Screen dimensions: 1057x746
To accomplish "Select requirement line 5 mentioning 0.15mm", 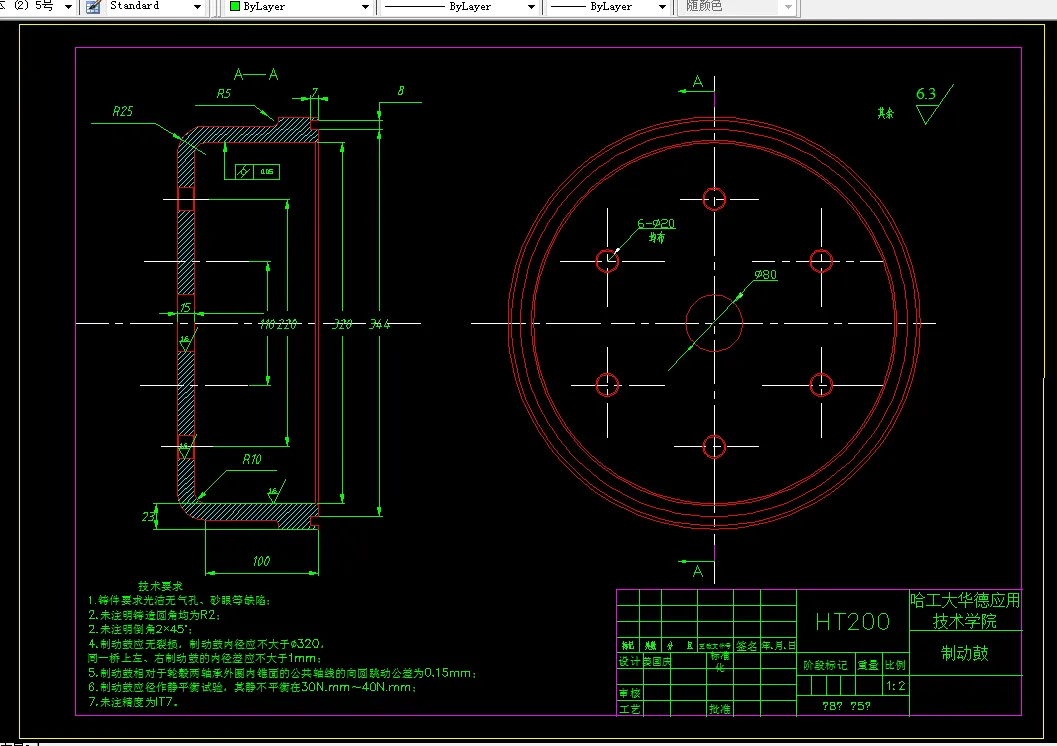I will [x=282, y=673].
